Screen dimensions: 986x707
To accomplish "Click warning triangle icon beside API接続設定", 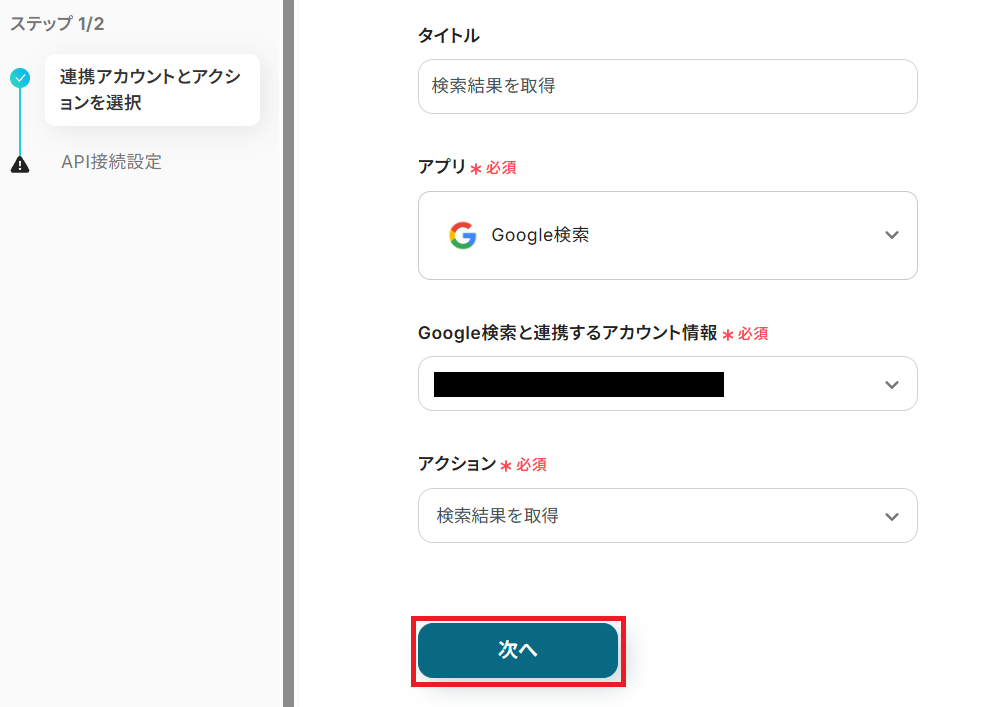I will 20,164.
